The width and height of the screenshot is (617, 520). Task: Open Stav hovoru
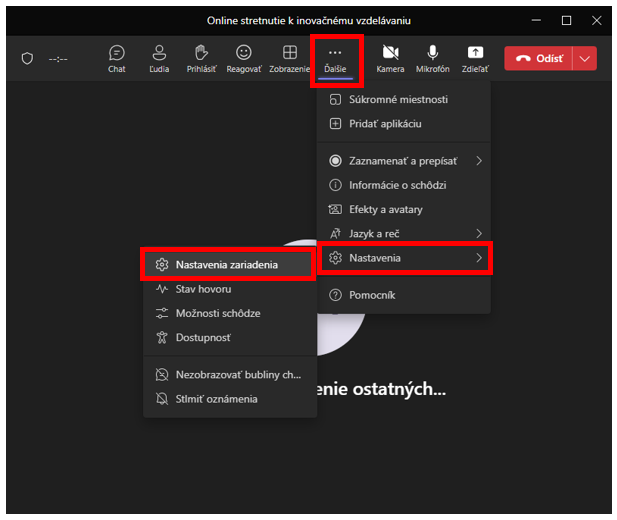[230, 289]
